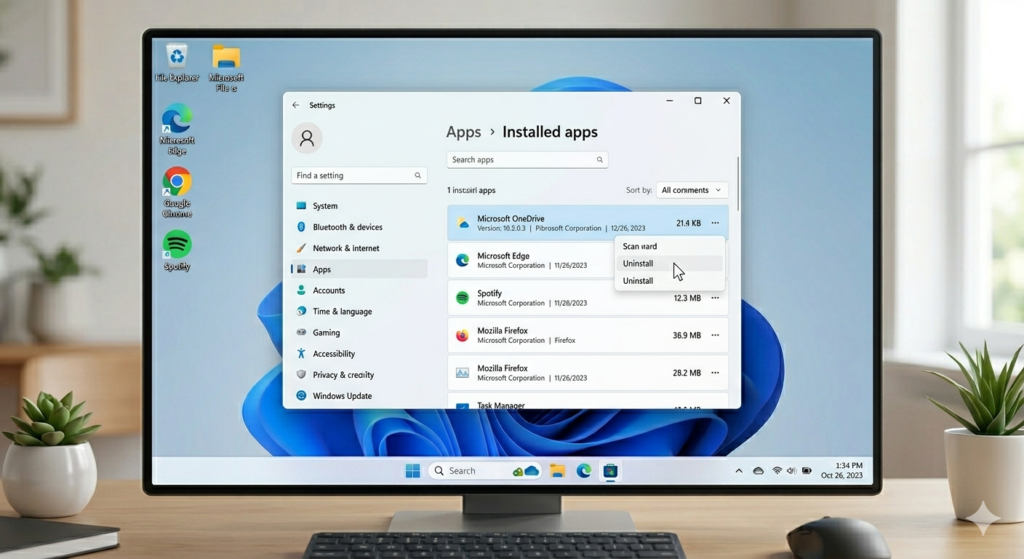Click the OneDrive cloud tray icon
This screenshot has height=559, width=1024.
point(758,471)
